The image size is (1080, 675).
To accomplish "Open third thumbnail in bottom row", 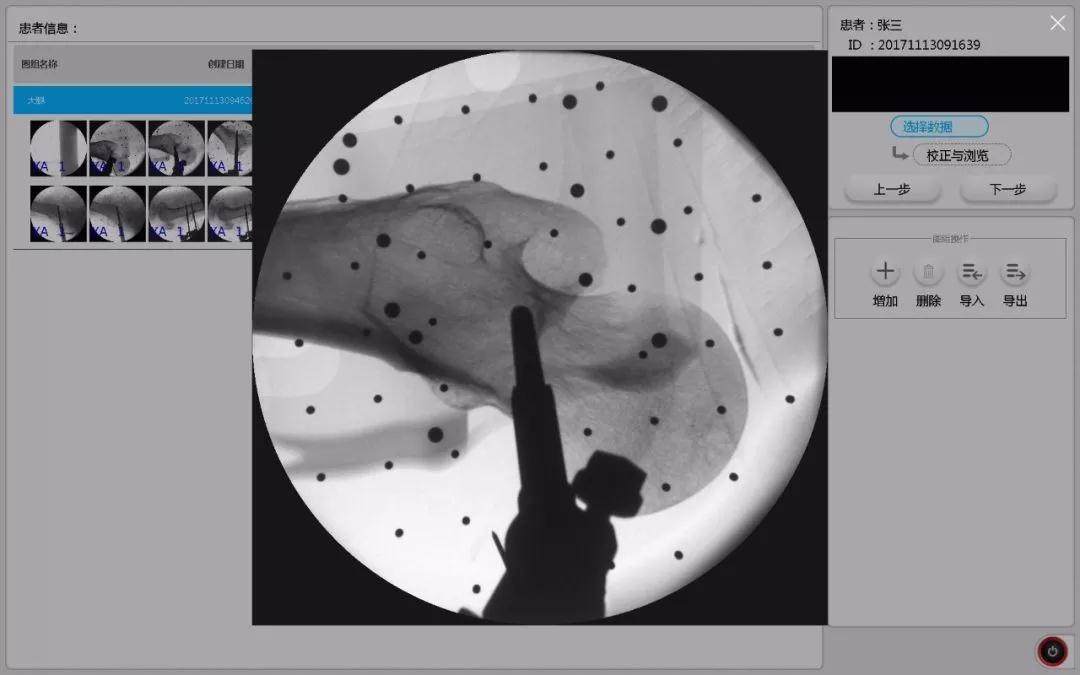I will point(176,213).
